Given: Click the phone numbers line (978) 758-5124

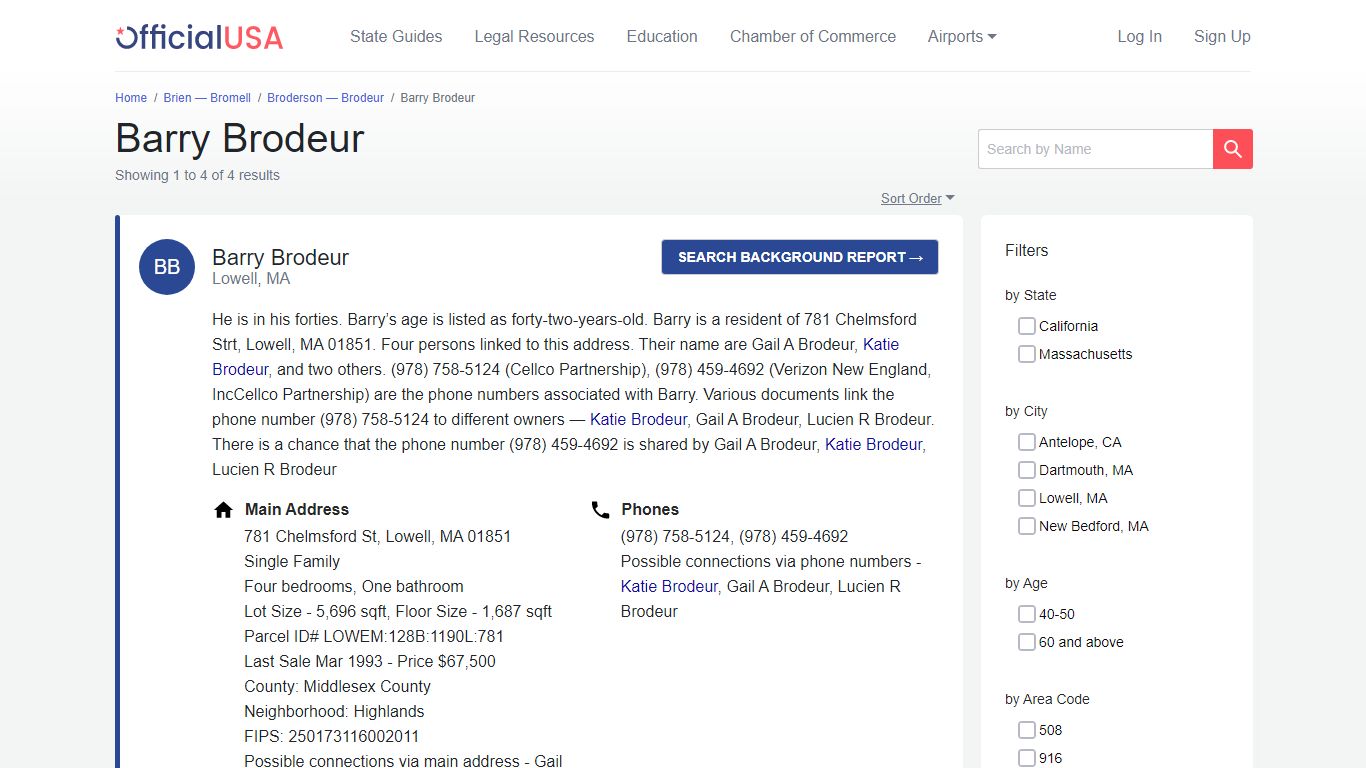Looking at the screenshot, I should pyautogui.click(x=734, y=536).
